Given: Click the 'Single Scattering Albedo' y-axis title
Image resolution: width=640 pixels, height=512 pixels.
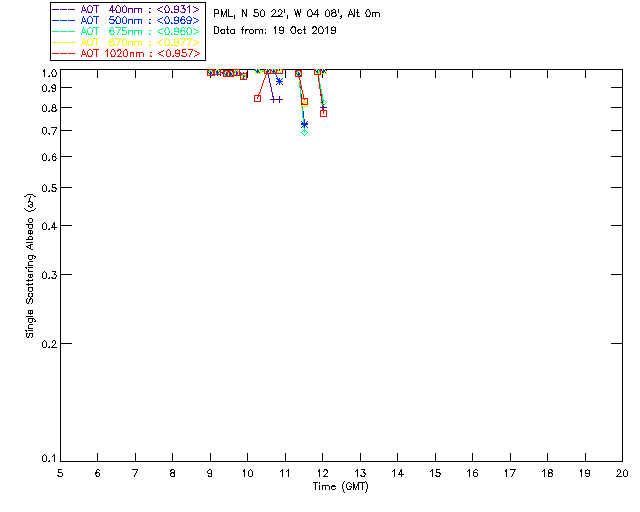Looking at the screenshot, I should [30, 266].
